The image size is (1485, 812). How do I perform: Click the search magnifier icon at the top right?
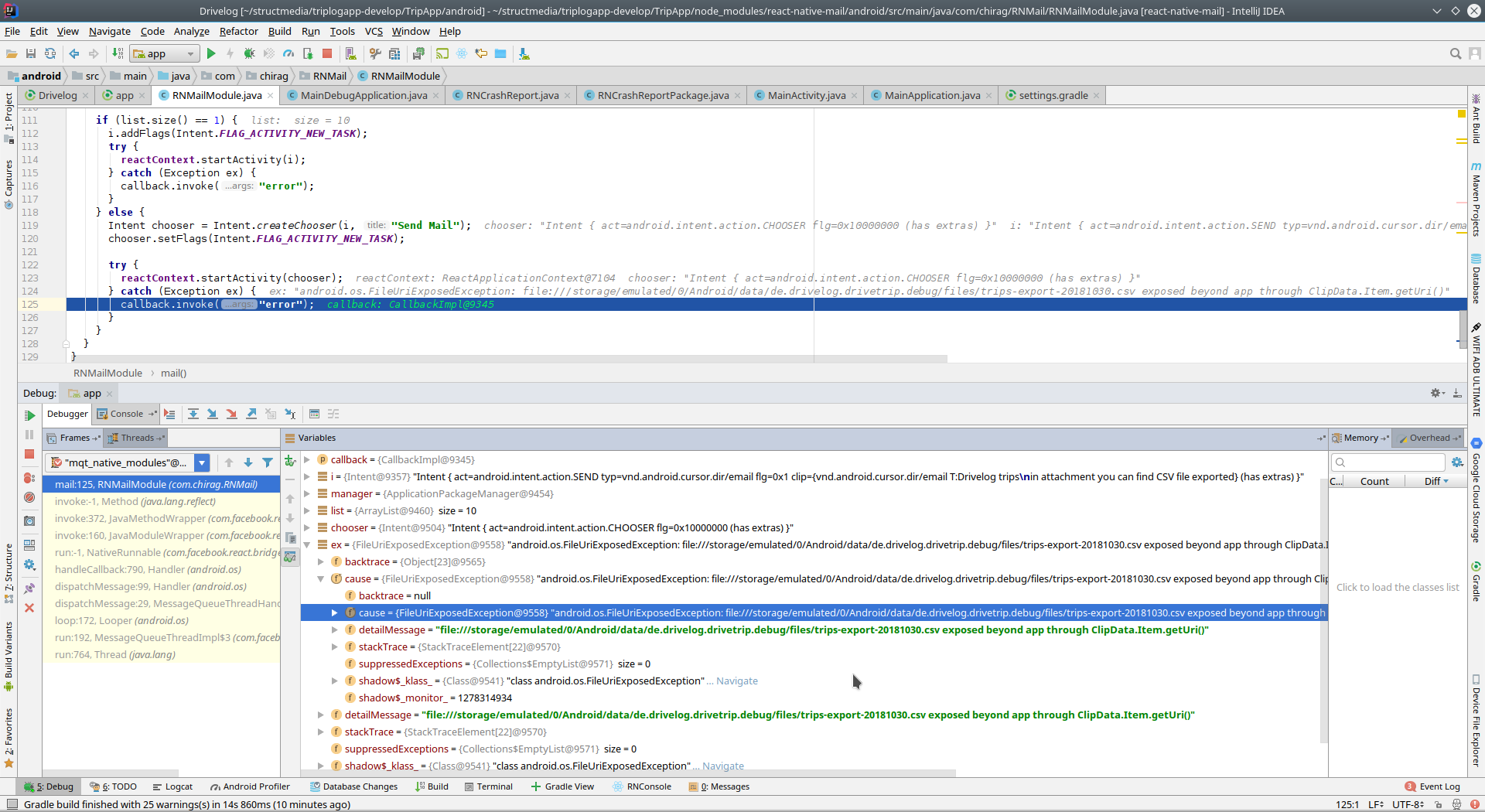1455,53
